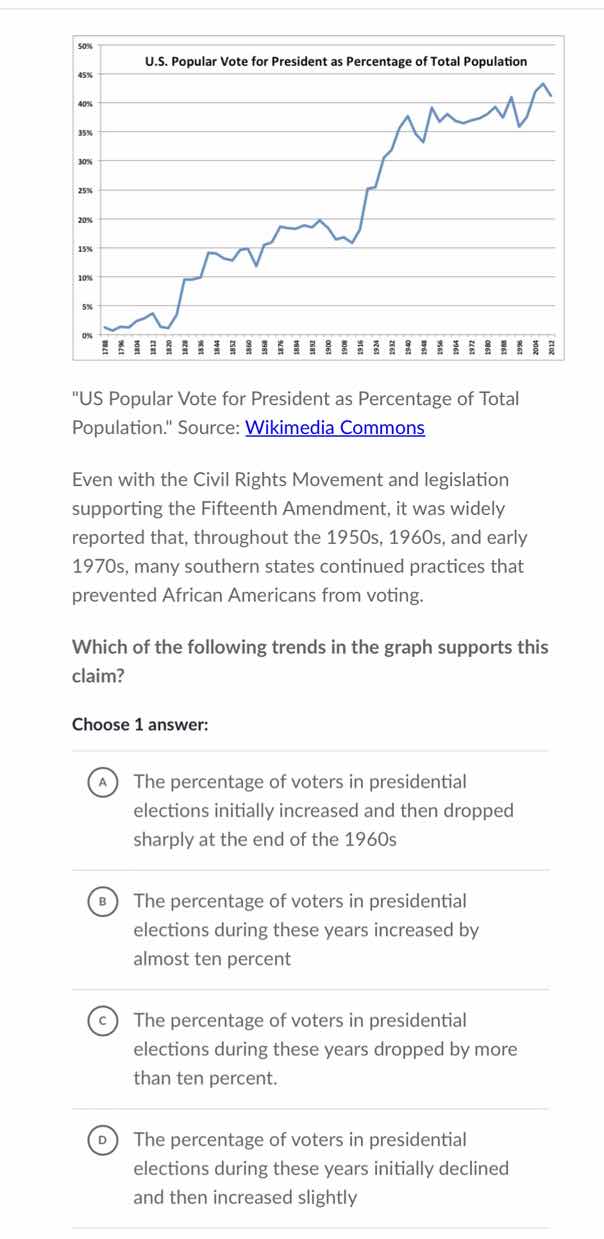Open the Wikimedia Commons link
604x1239 pixels.
(335, 427)
